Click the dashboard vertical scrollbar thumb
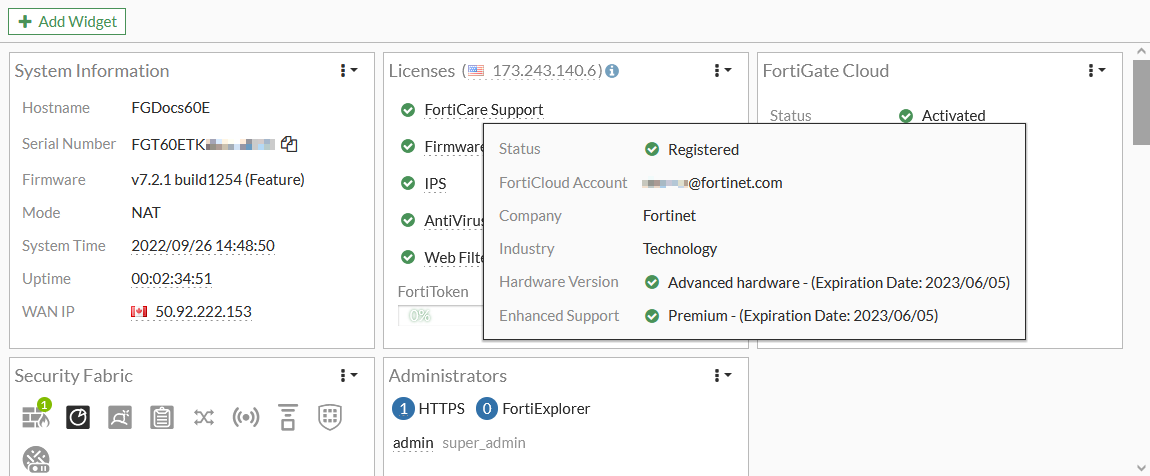The image size is (1150, 476). [1141, 102]
